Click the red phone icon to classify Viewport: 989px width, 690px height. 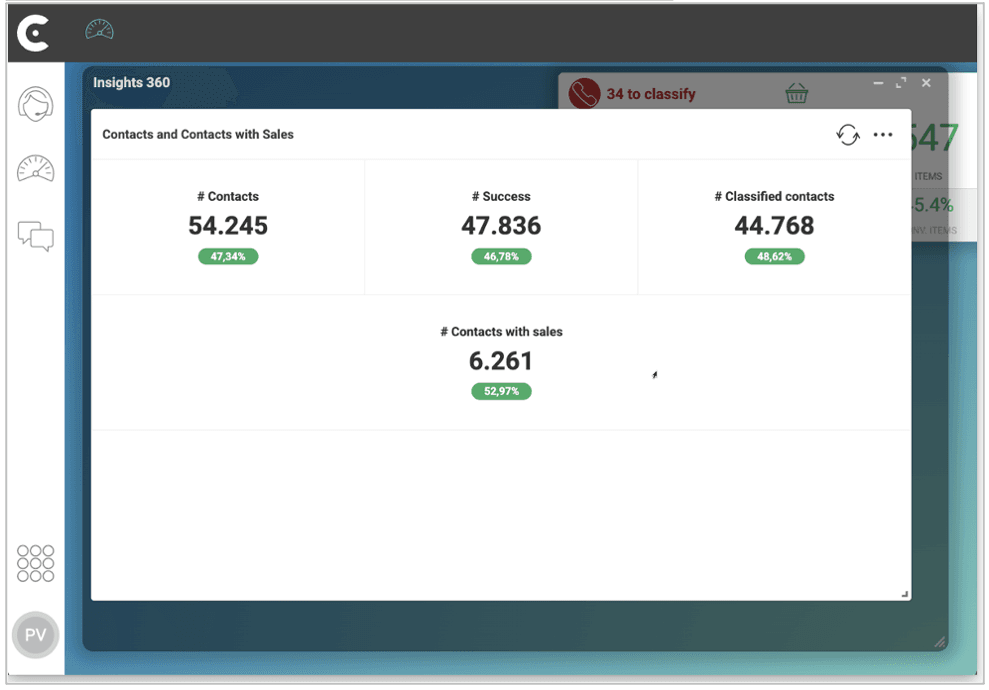584,94
